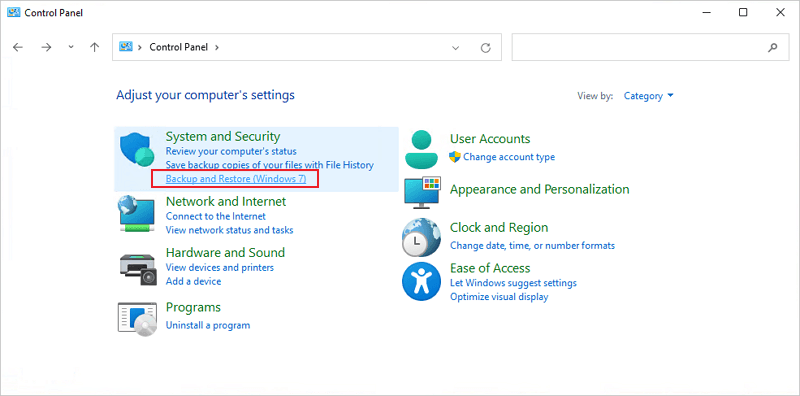Image resolution: width=800 pixels, height=396 pixels.
Task: Open the Programs category
Action: coord(193,307)
